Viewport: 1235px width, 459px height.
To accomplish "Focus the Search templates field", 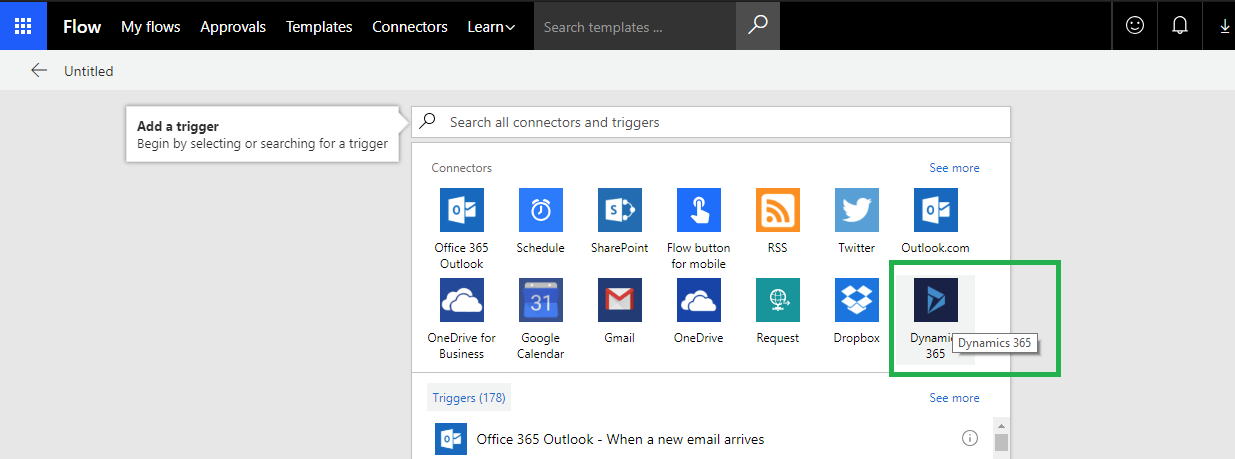I will pyautogui.click(x=635, y=27).
